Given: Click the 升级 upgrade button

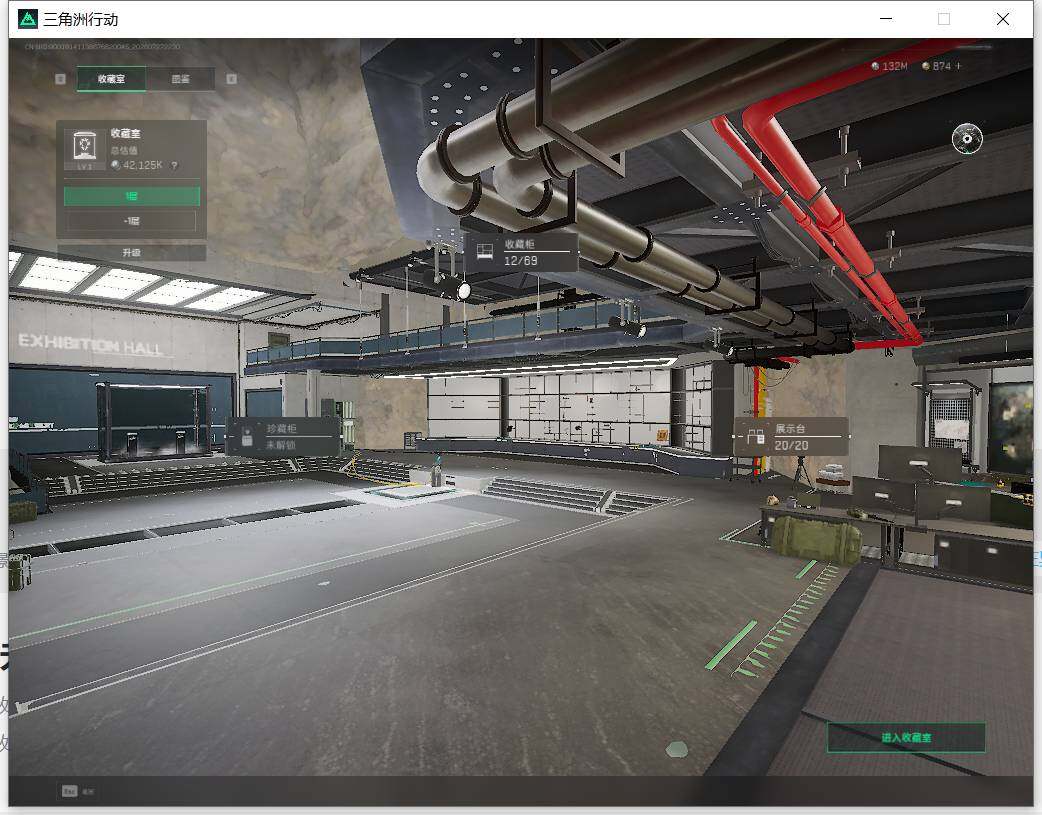Looking at the screenshot, I should point(132,253).
